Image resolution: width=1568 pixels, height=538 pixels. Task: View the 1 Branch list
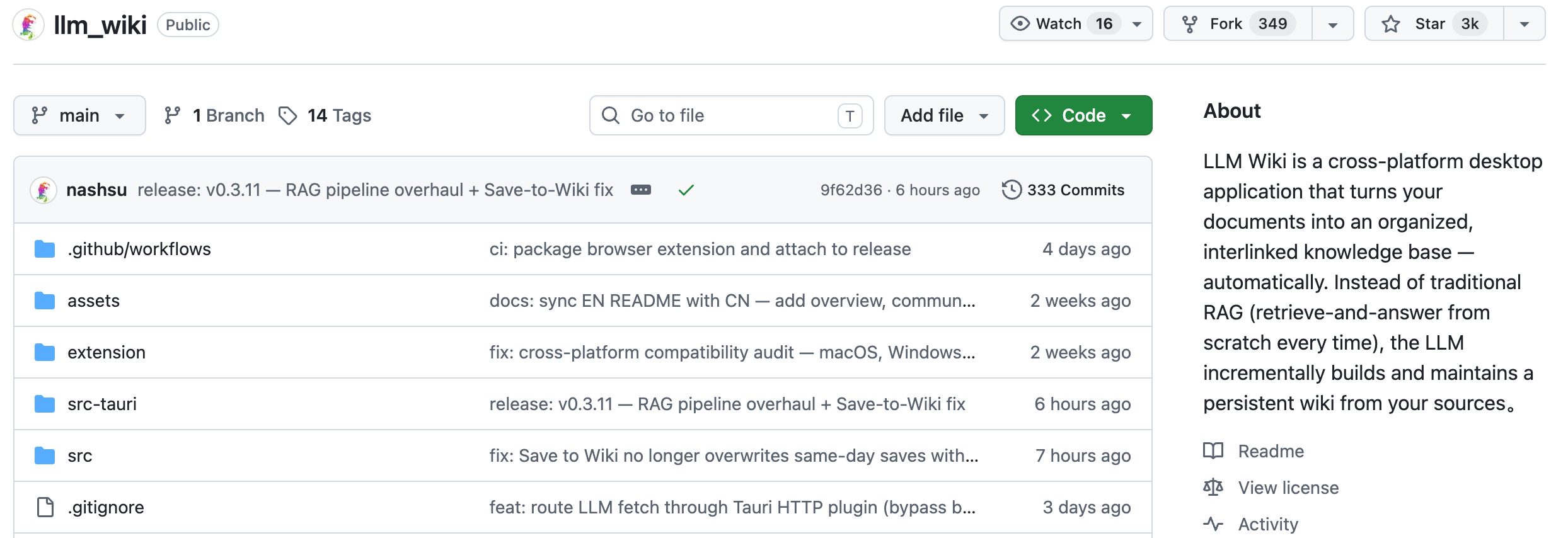point(214,116)
